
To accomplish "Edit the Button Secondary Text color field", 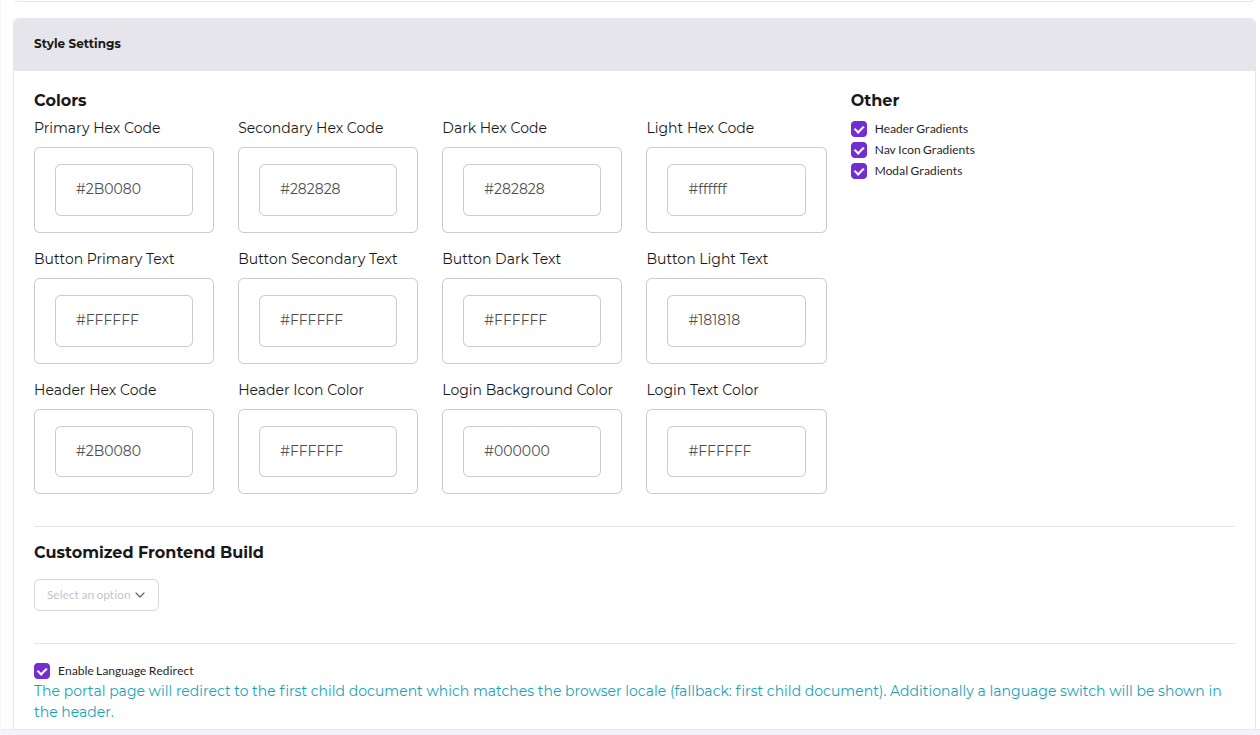I will [328, 321].
